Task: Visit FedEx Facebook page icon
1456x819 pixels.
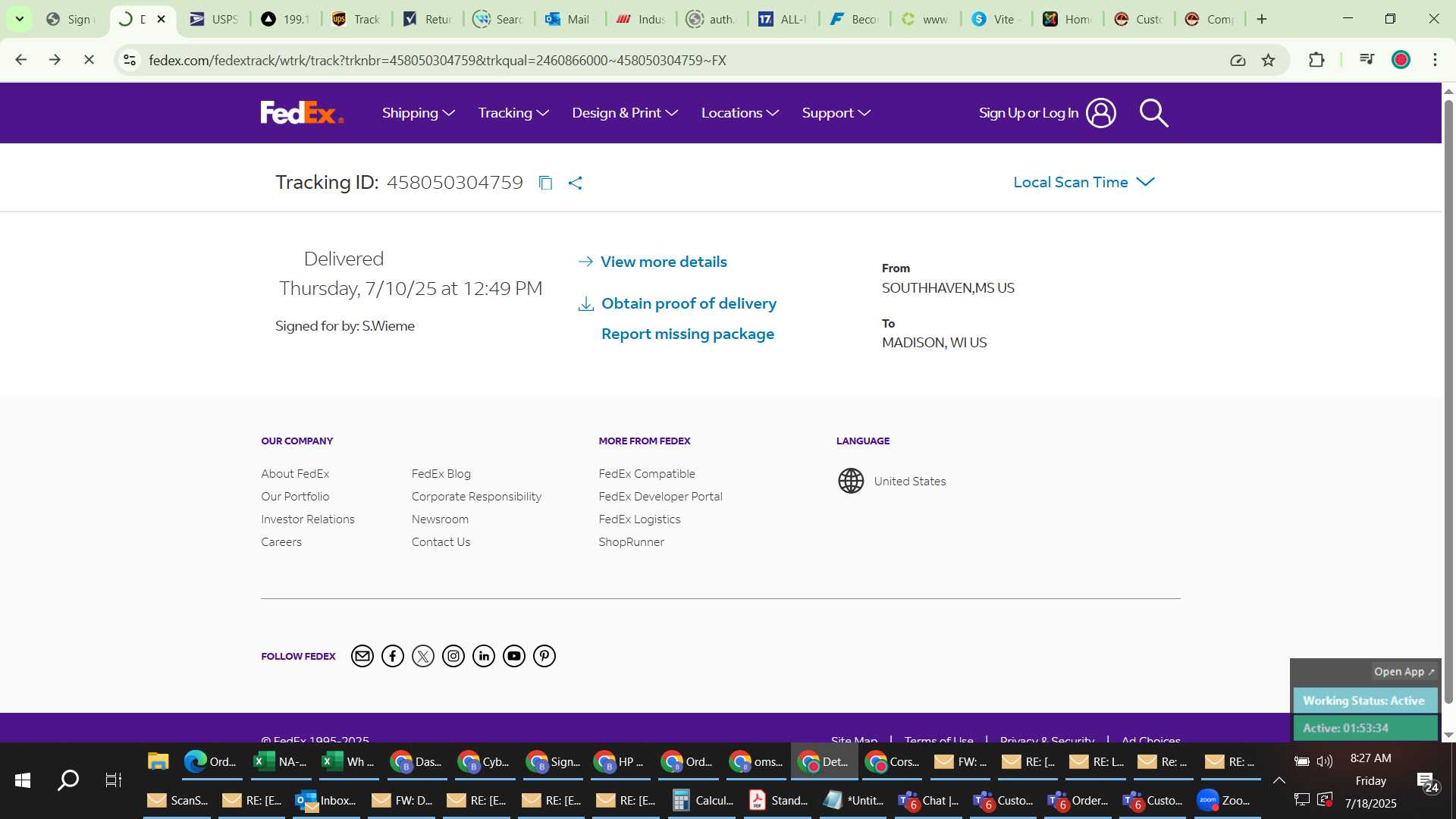Action: pyautogui.click(x=393, y=656)
